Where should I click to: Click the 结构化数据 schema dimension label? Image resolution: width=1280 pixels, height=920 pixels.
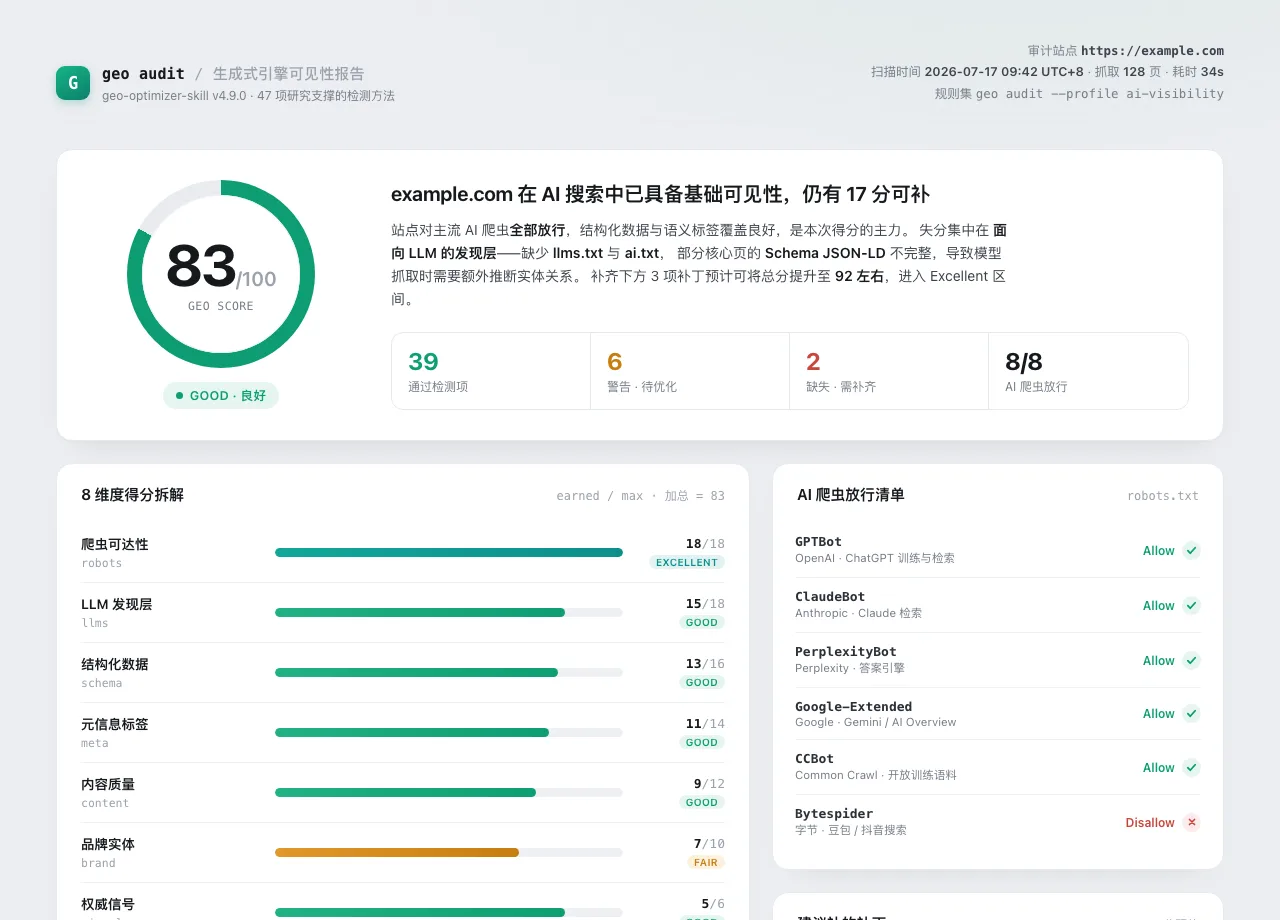coord(115,672)
